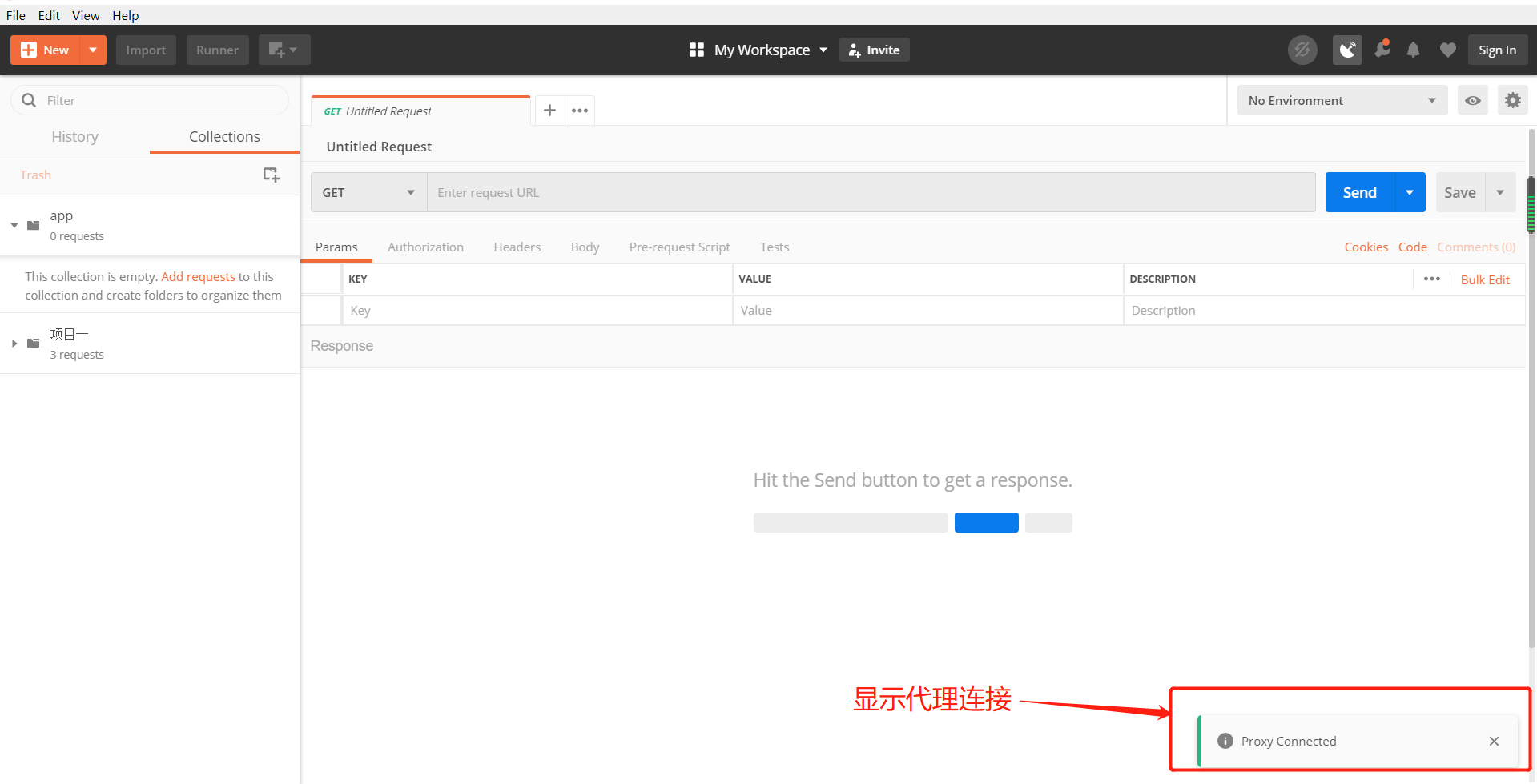The width and height of the screenshot is (1537, 784).
Task: Open the View menu
Action: click(86, 15)
